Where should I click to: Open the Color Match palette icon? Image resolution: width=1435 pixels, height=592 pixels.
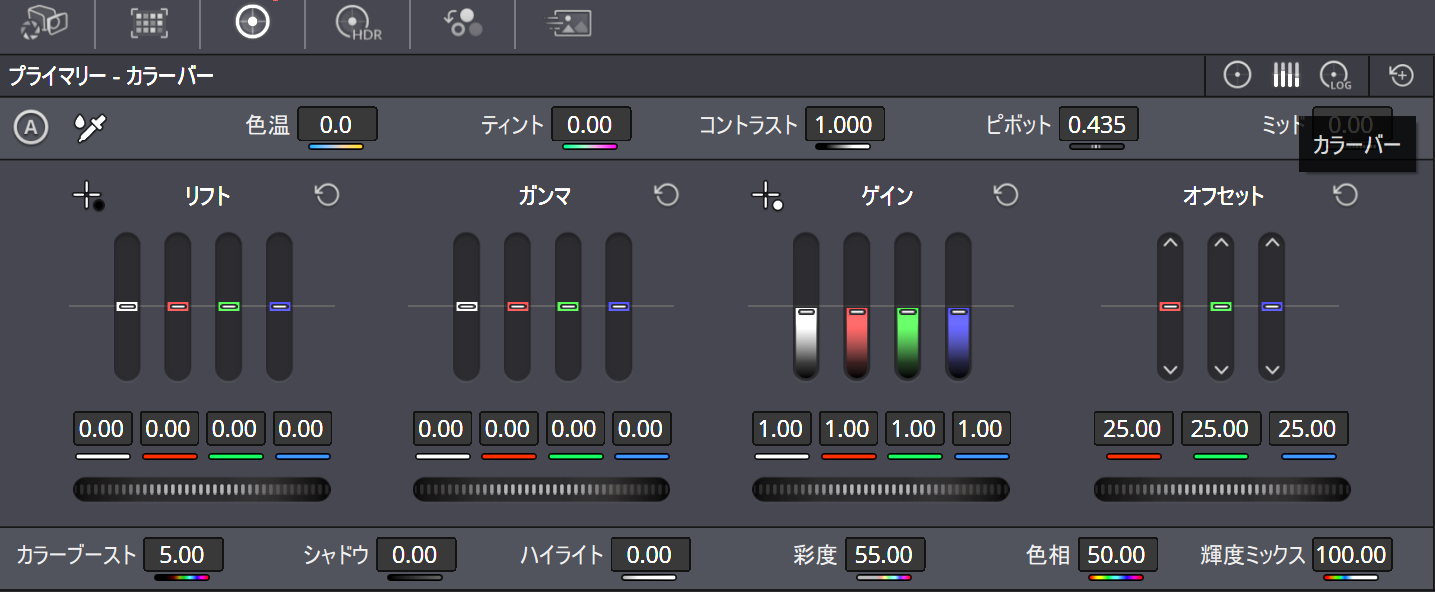point(150,22)
